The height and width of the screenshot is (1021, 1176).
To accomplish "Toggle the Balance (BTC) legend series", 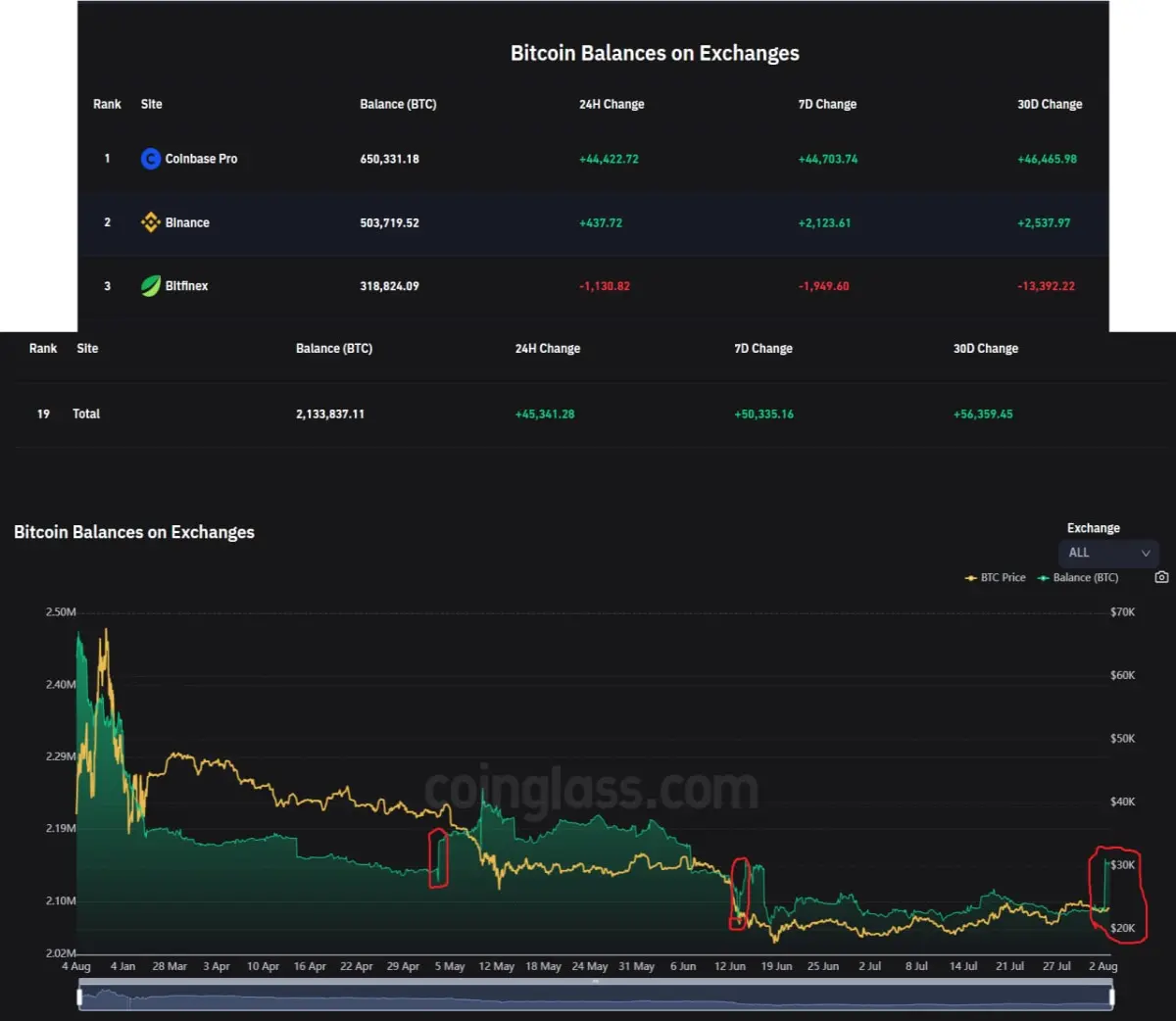I will [1078, 578].
